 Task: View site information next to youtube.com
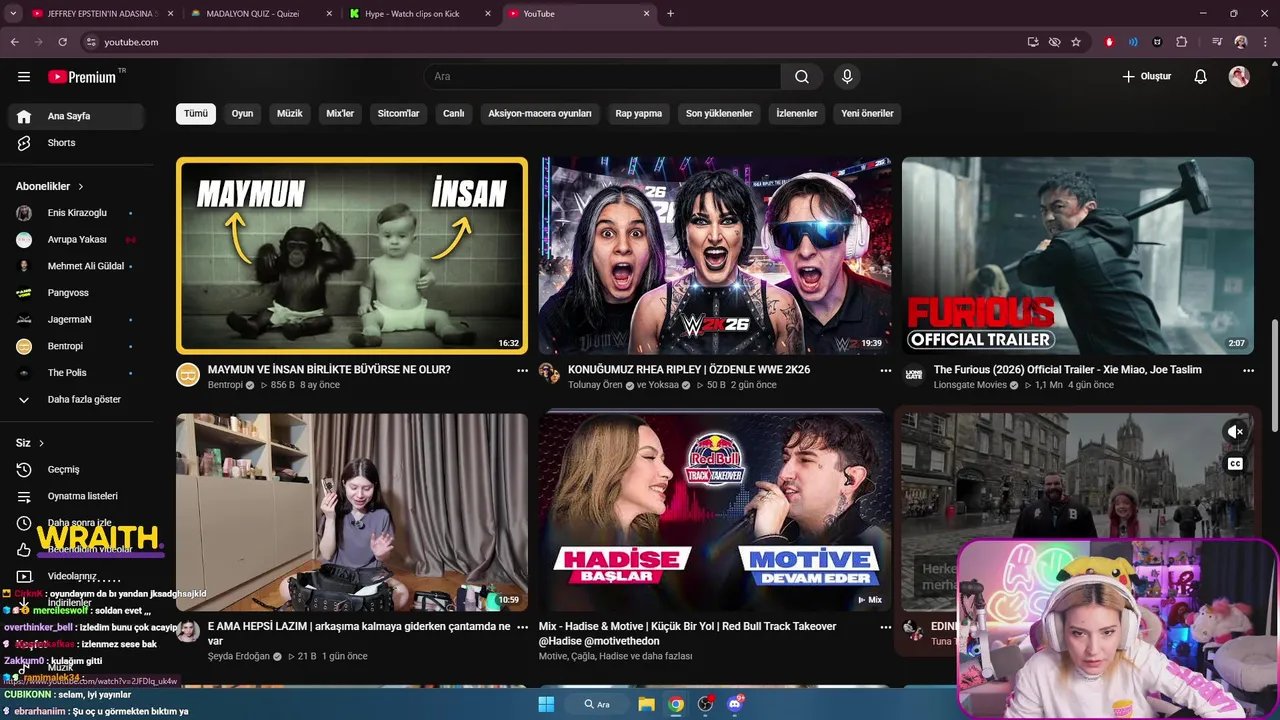[x=91, y=42]
